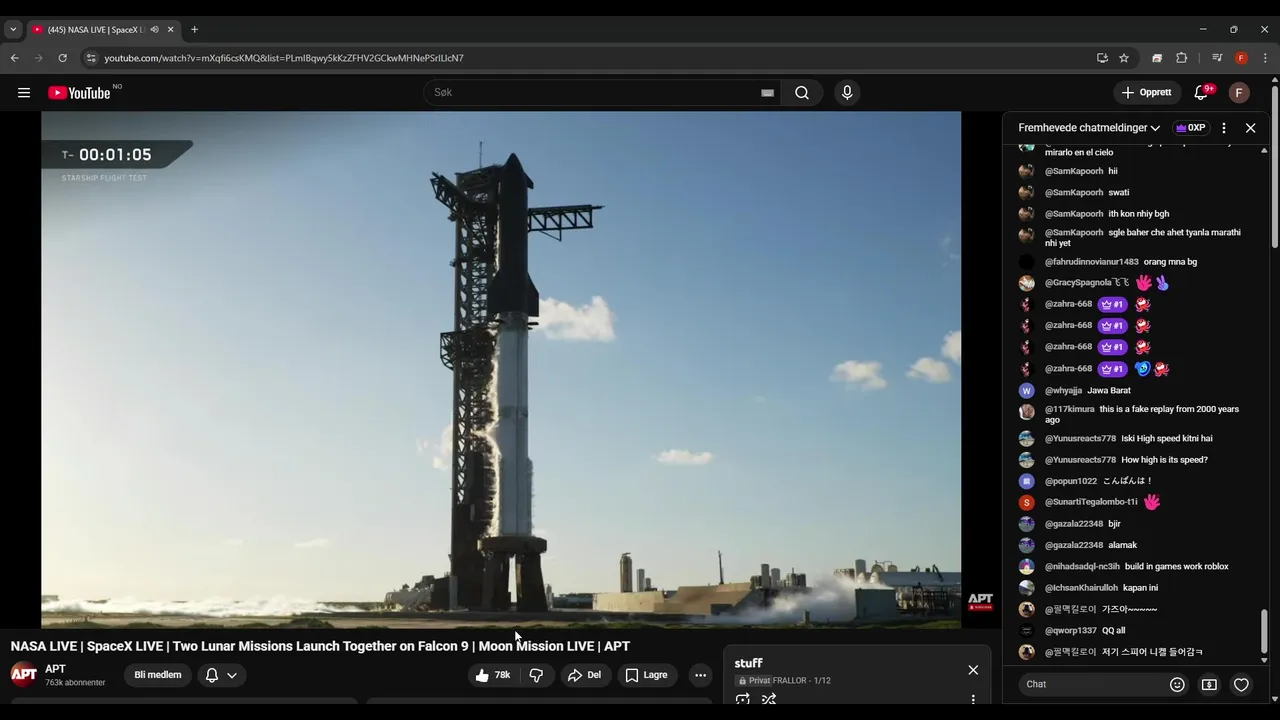Type in the Chat message field

point(1090,684)
